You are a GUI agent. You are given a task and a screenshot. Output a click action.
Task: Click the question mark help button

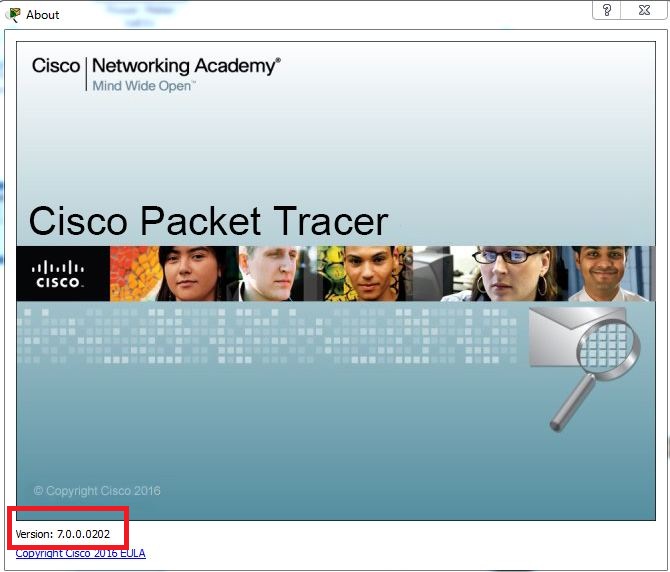(606, 10)
